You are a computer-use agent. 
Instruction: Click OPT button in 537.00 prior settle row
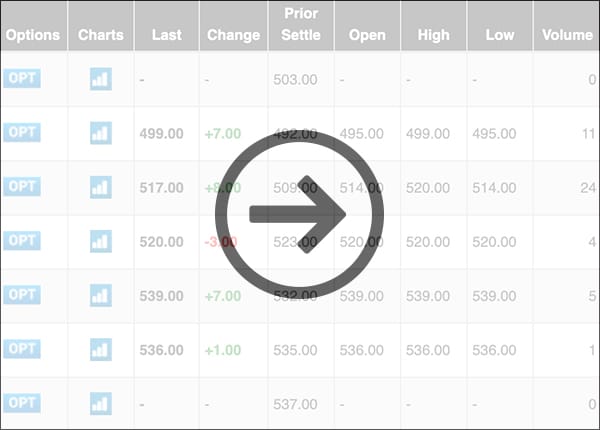(x=22, y=402)
